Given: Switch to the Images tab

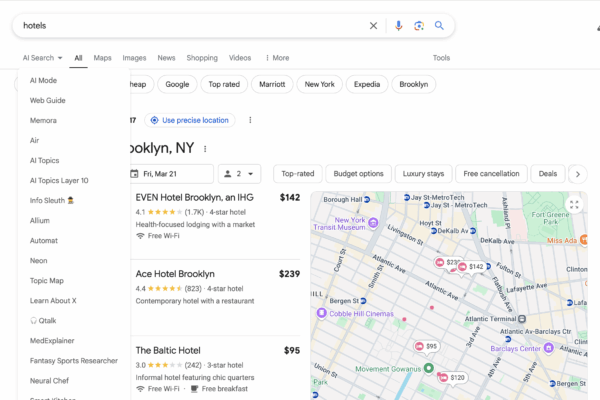Looking at the screenshot, I should click(134, 58).
